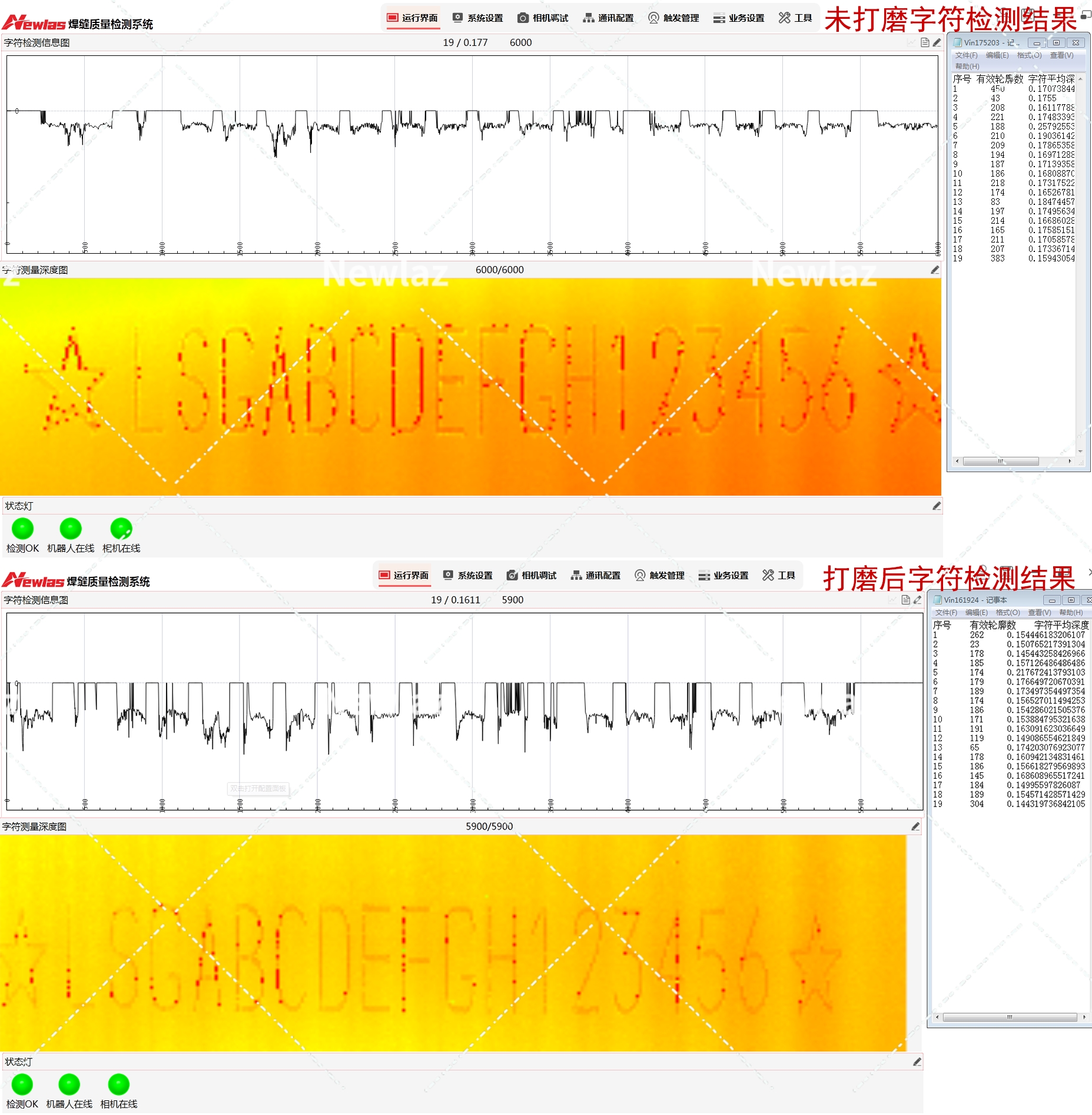Click 检测OK green status light in 未打磨 window
1092x1115 pixels.
pos(23,529)
